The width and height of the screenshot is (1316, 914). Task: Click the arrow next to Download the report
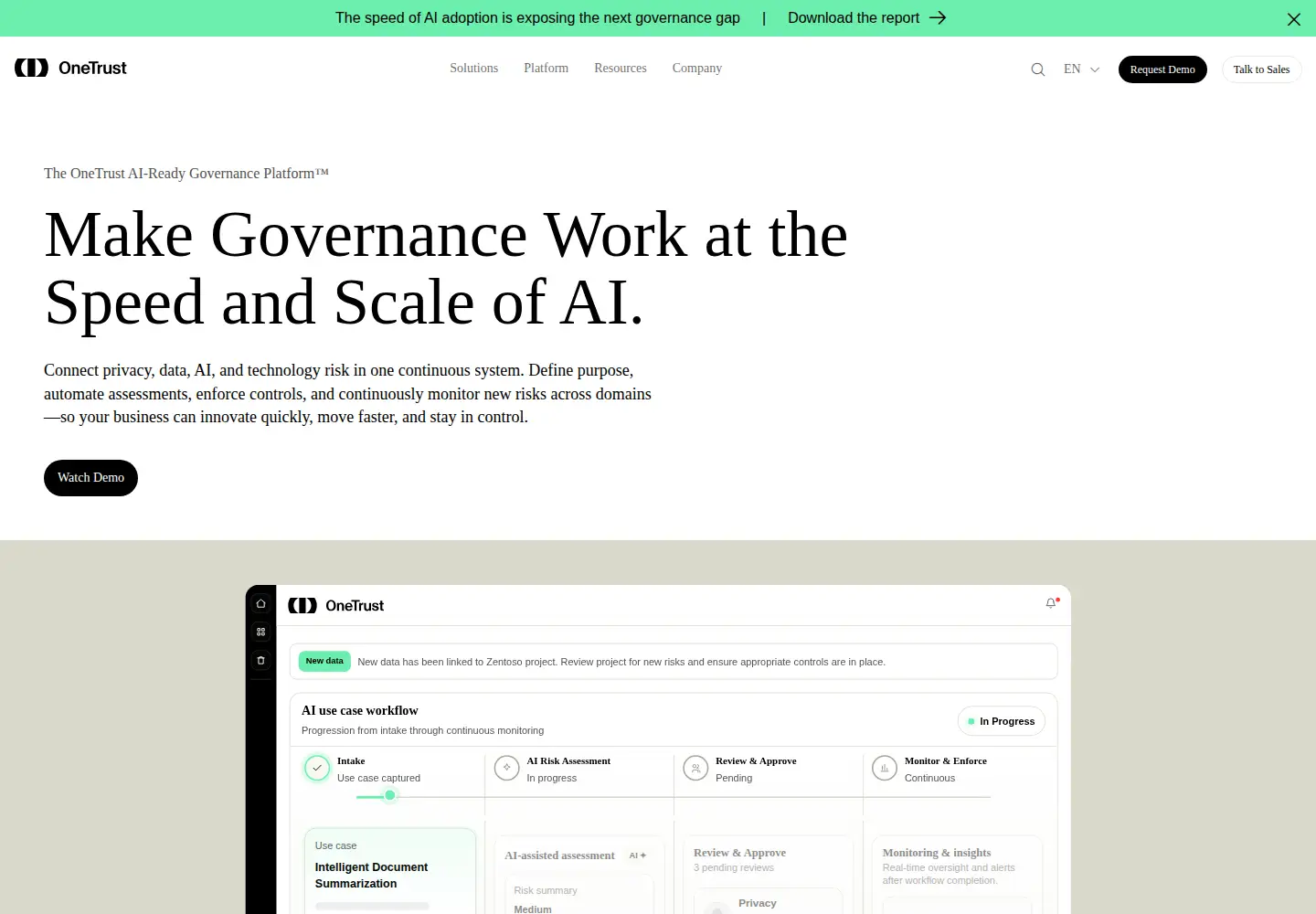click(x=938, y=18)
